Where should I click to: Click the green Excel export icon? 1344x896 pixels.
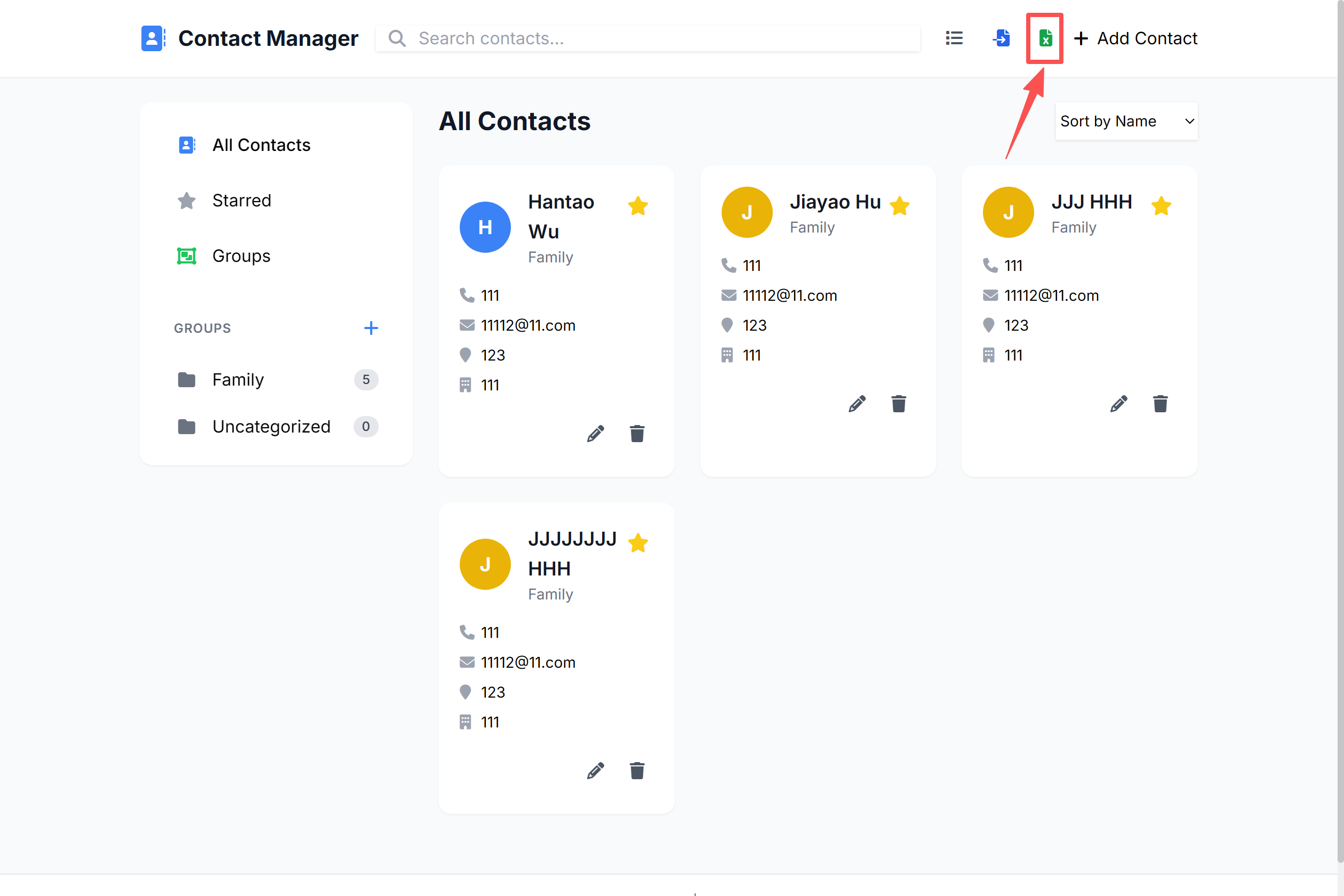tap(1045, 38)
